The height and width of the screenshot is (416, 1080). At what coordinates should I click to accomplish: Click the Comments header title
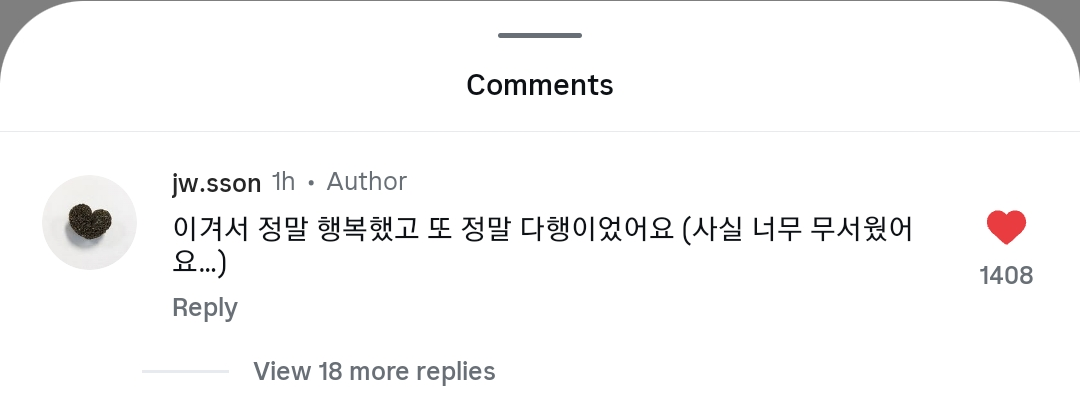pos(540,85)
